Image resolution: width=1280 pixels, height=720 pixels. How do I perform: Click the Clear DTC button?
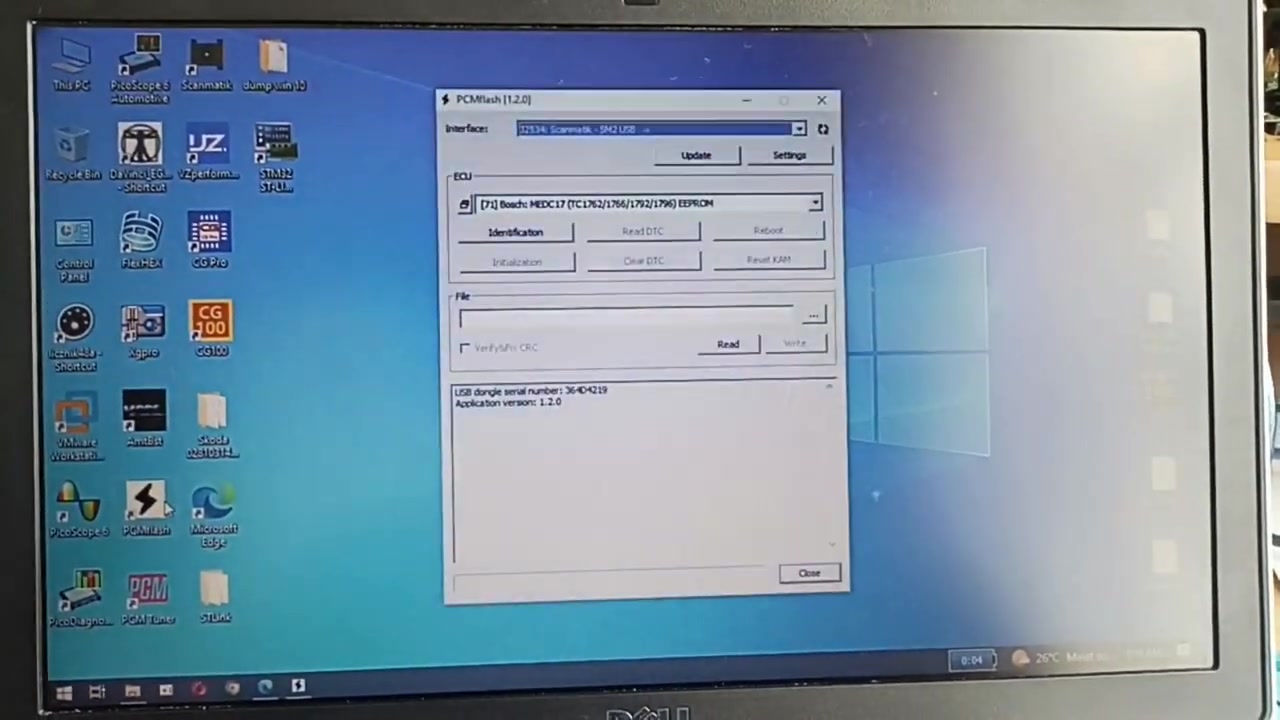click(643, 261)
